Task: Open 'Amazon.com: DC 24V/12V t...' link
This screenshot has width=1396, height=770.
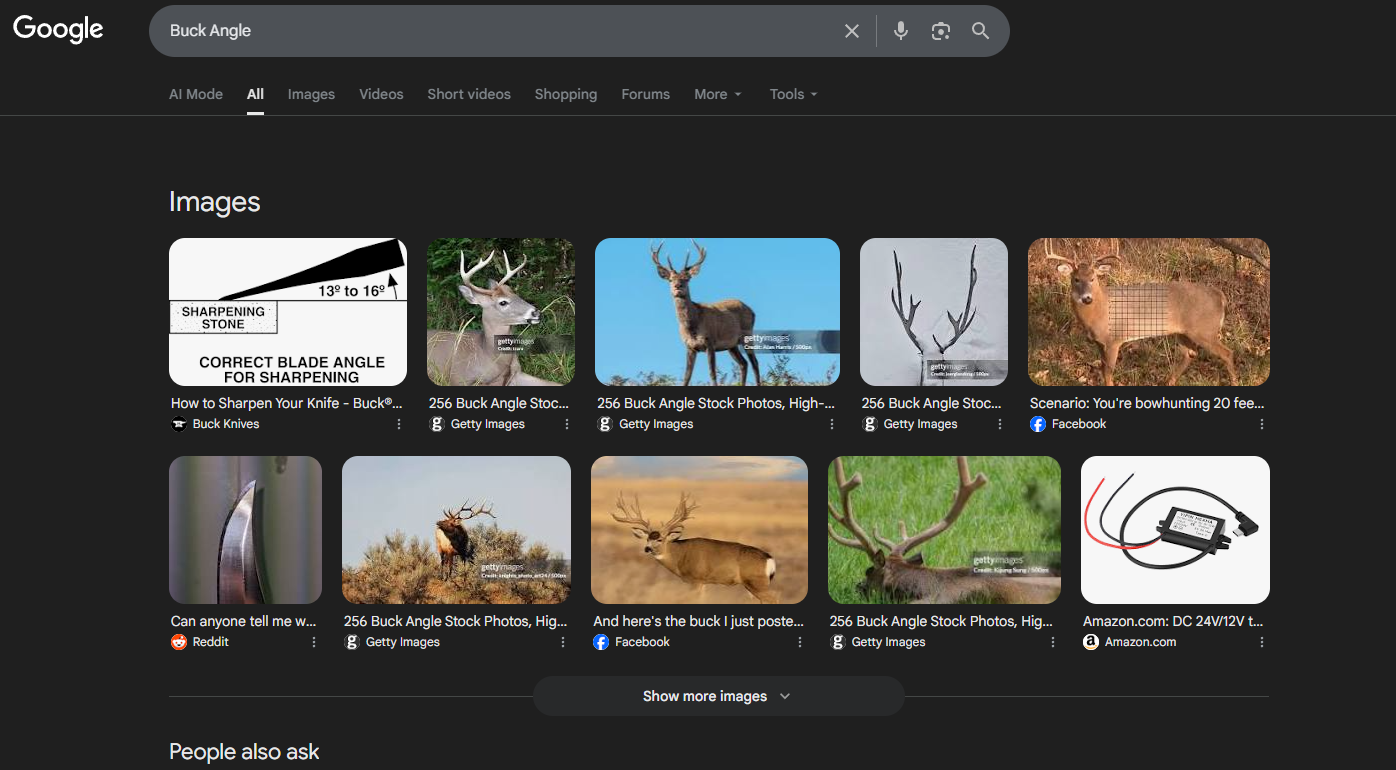Action: point(1173,621)
